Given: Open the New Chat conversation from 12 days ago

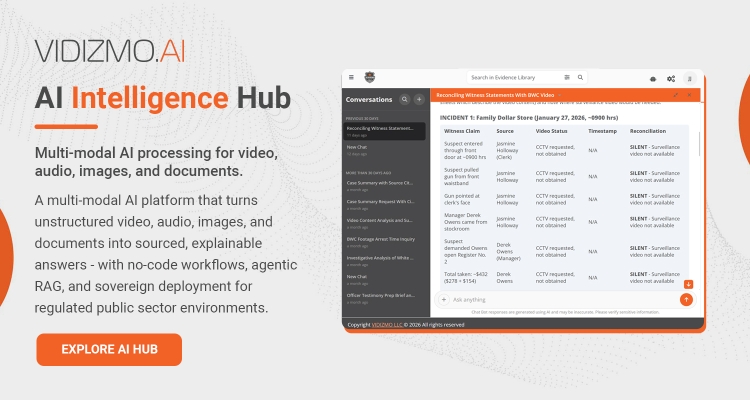Looking at the screenshot, I should point(384,150).
